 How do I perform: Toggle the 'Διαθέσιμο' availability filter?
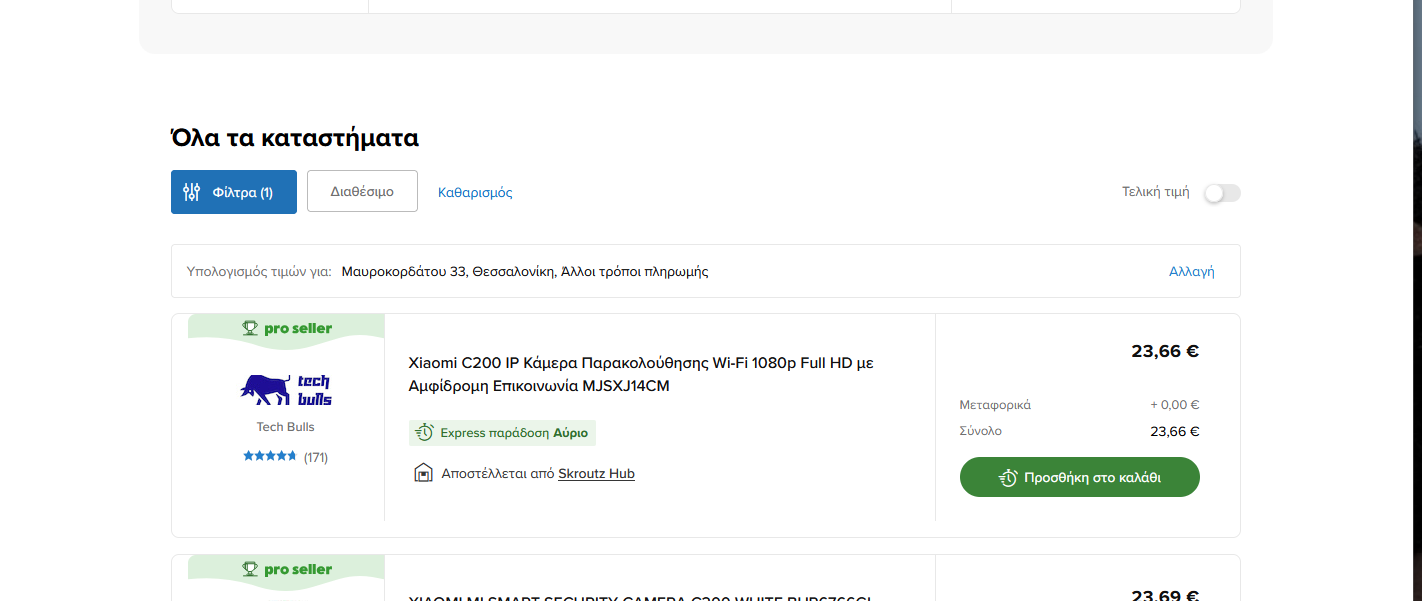(x=362, y=191)
